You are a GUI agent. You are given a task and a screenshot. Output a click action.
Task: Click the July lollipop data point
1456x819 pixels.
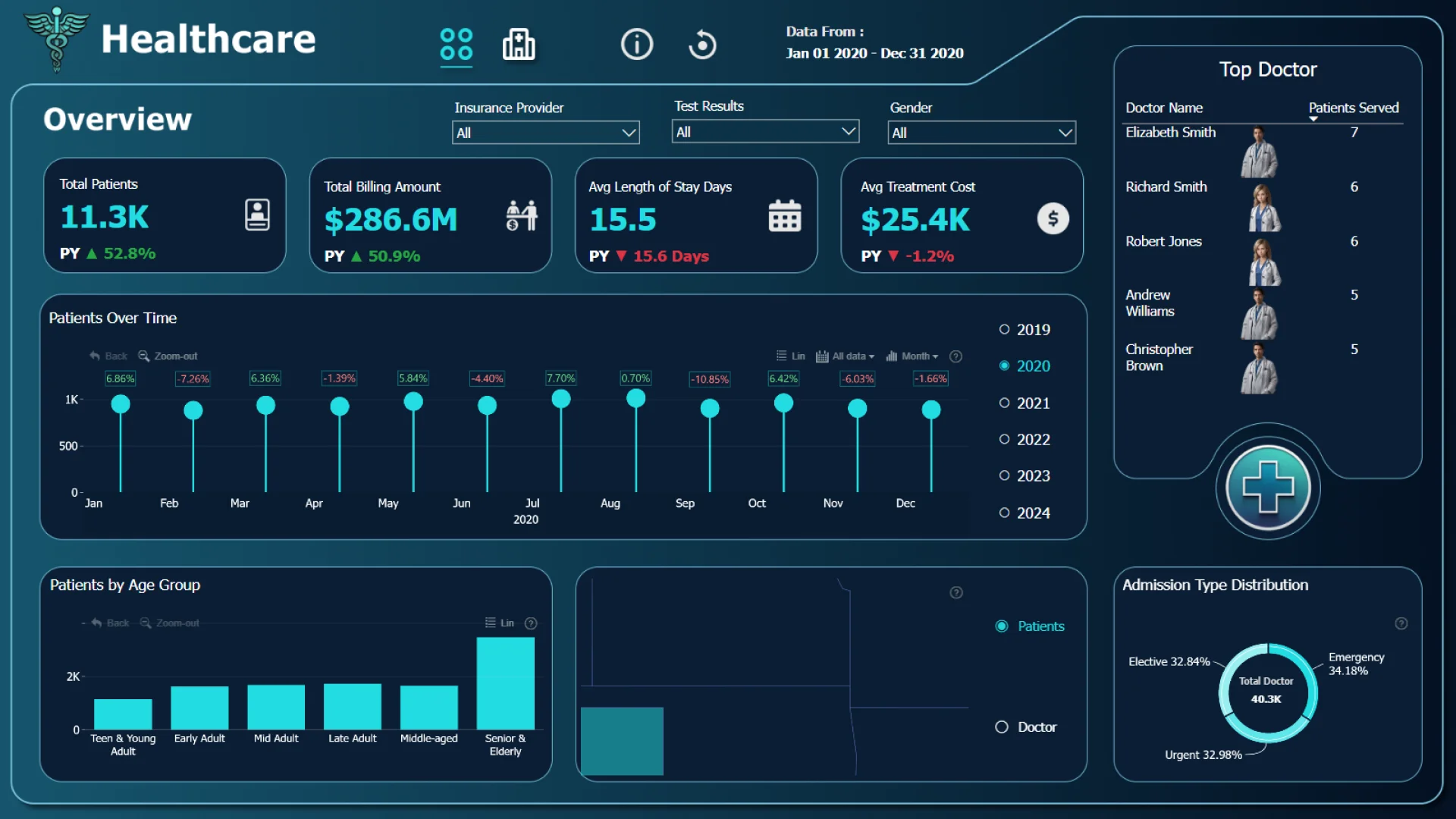[561, 399]
